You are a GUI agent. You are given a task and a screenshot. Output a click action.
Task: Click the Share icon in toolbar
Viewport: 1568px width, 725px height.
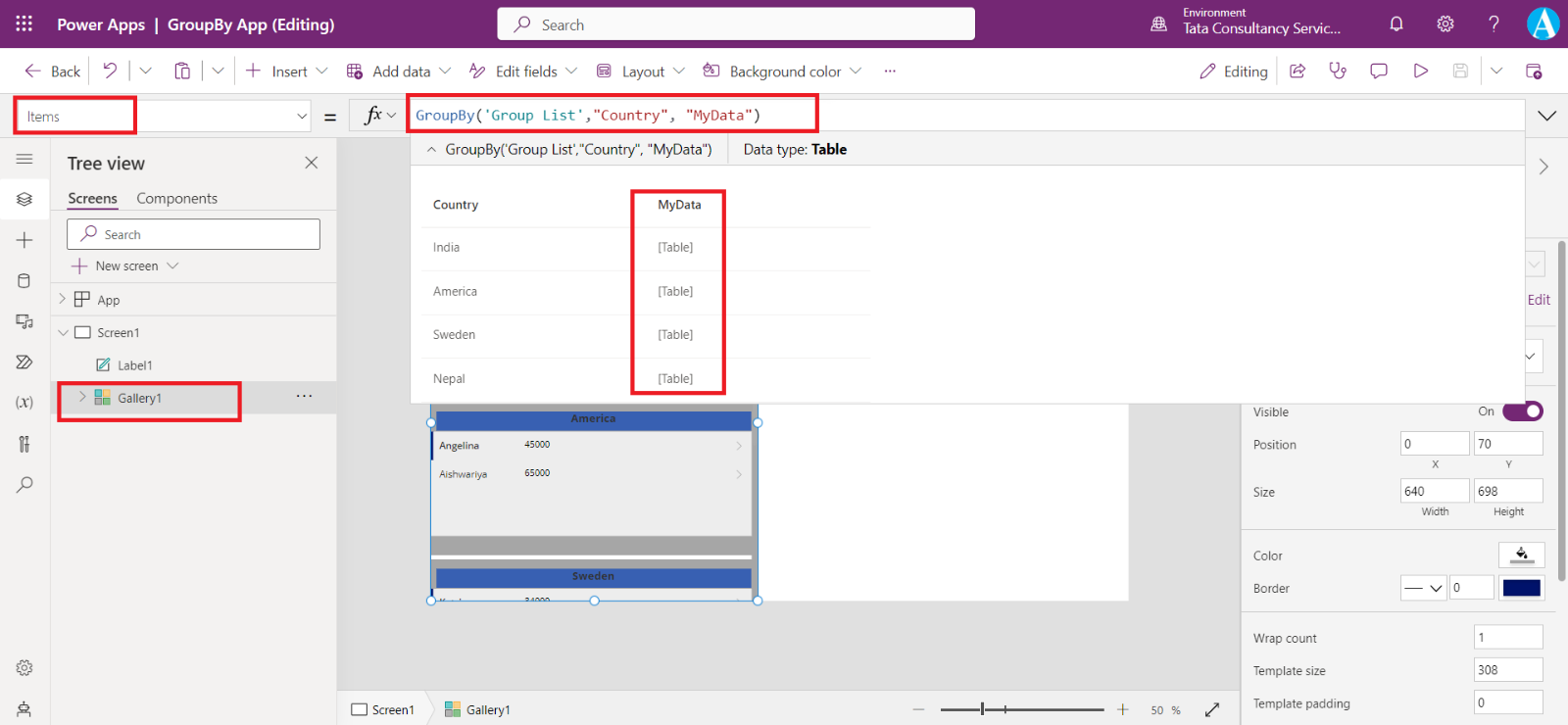point(1298,71)
